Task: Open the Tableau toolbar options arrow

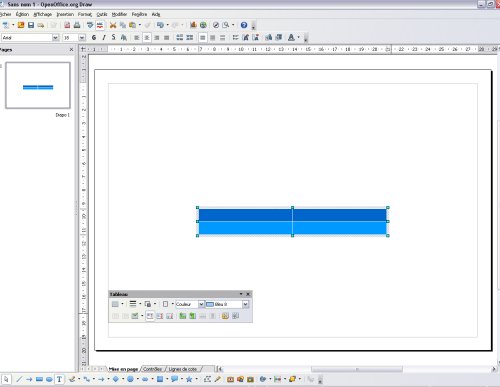Action: pos(241,294)
